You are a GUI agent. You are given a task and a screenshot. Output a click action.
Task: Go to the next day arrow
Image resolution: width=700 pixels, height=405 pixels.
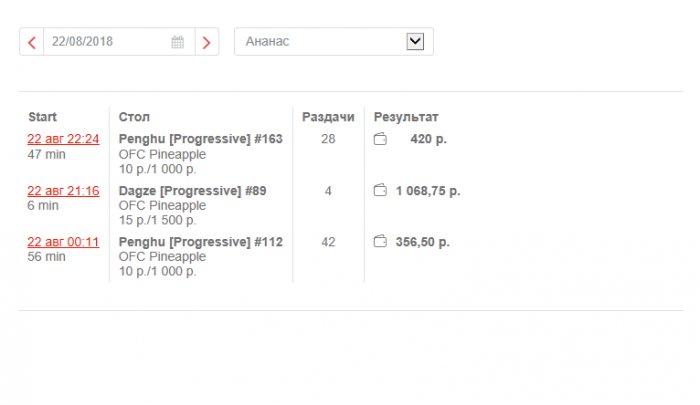point(207,42)
